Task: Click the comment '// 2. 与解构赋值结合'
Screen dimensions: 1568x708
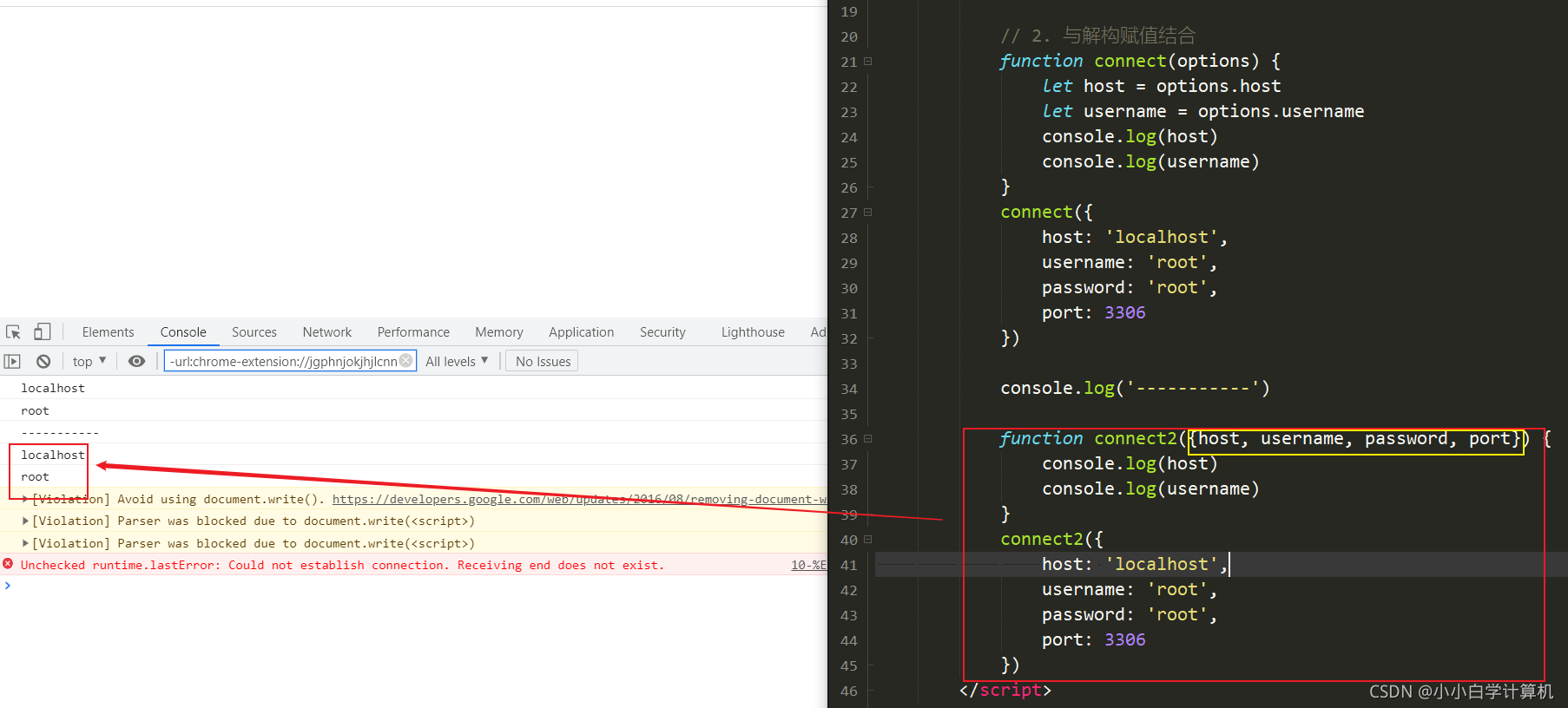Action: [x=1098, y=36]
